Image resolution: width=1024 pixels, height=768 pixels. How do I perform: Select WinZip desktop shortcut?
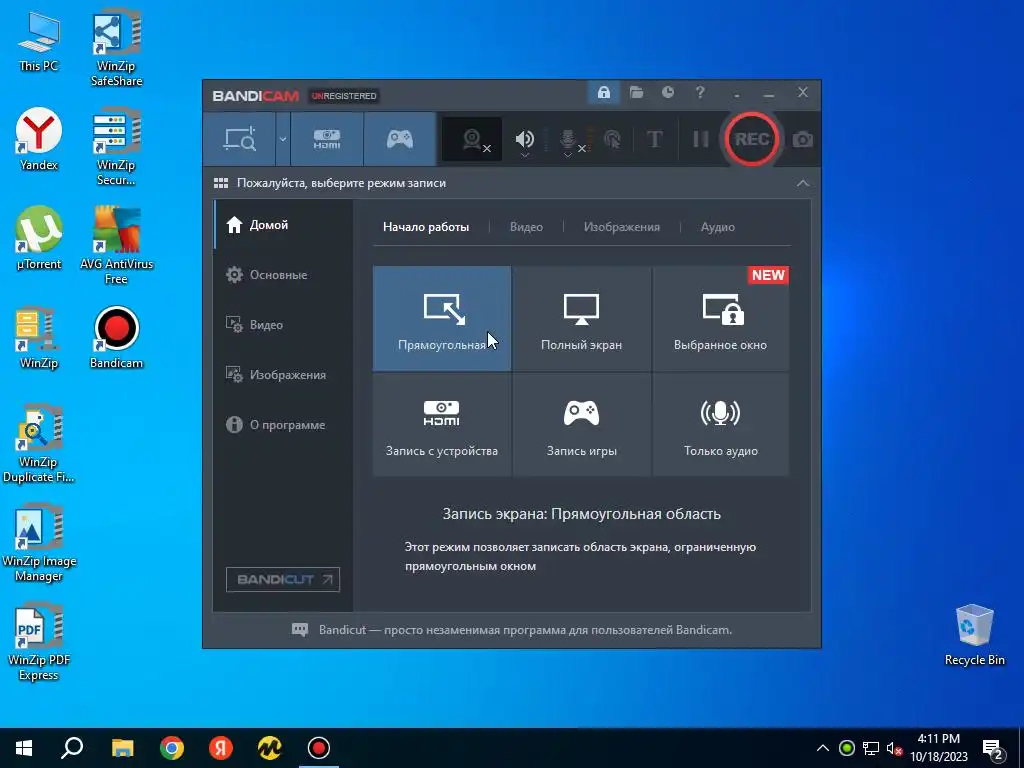[x=39, y=338]
